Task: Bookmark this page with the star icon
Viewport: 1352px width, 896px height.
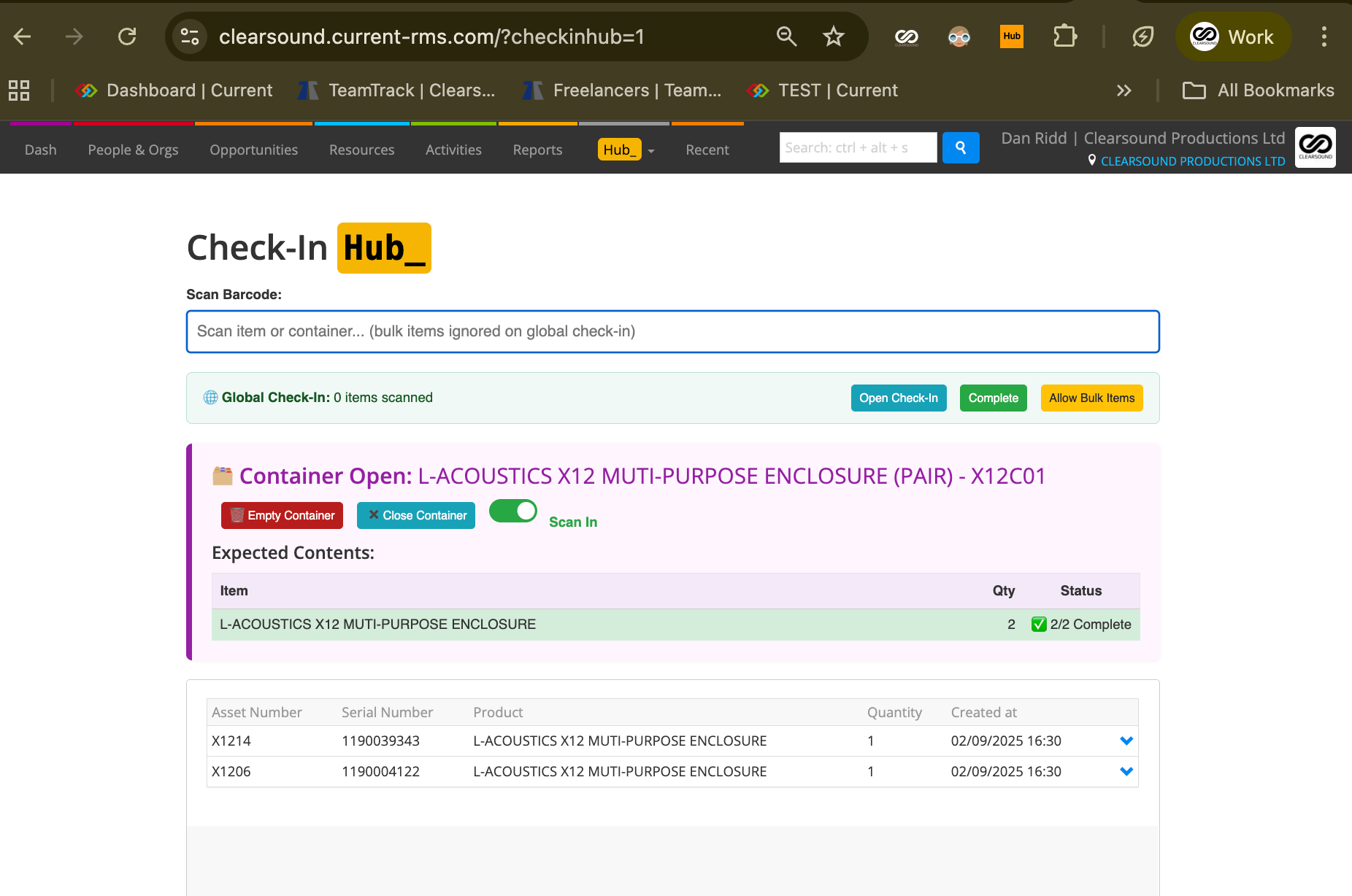Action: tap(833, 36)
